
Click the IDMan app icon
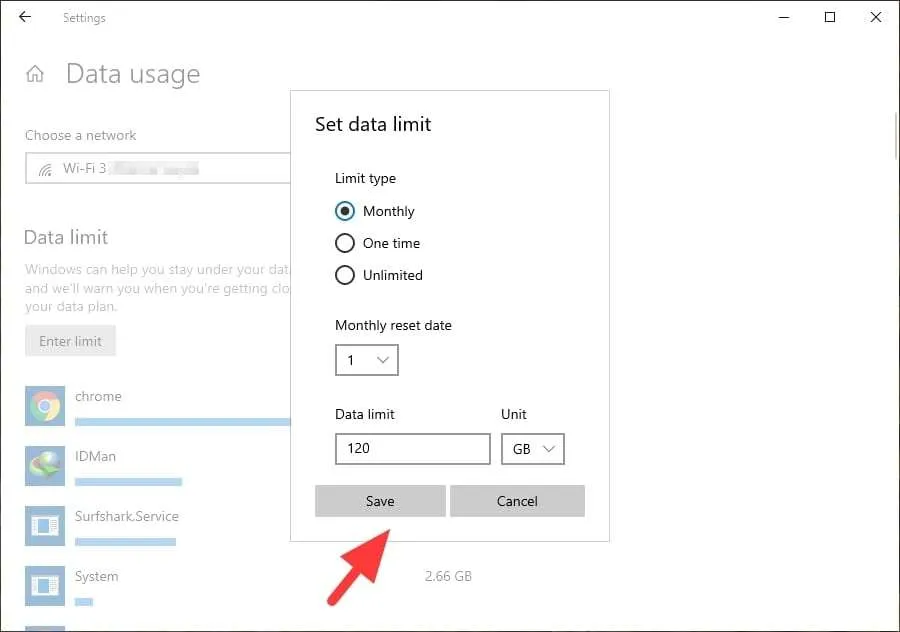tap(45, 466)
